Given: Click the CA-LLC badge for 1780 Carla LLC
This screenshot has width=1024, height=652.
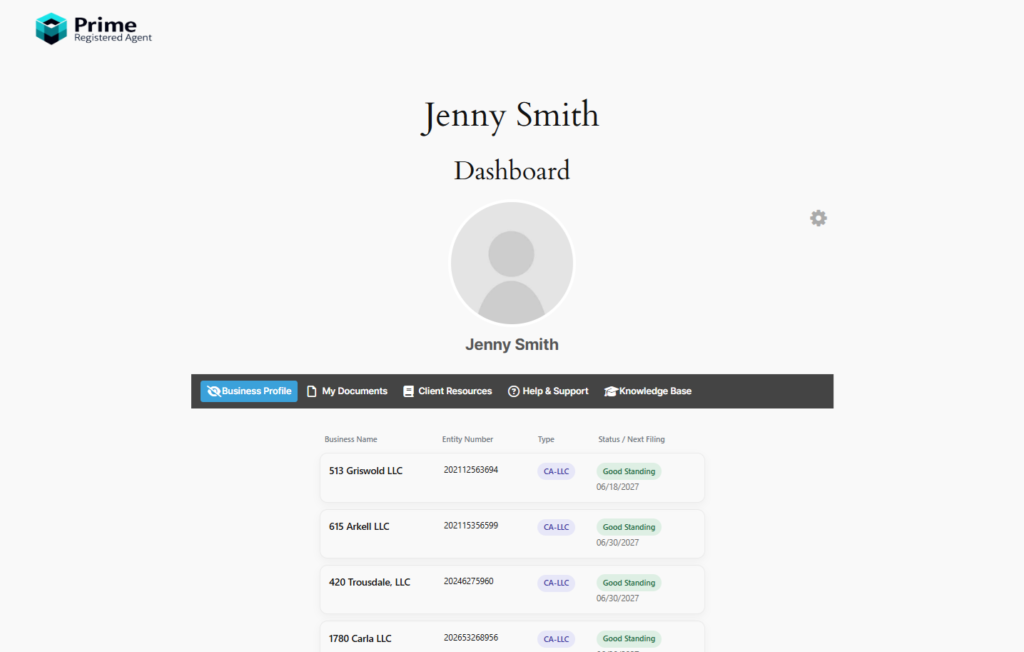Looking at the screenshot, I should coord(556,639).
